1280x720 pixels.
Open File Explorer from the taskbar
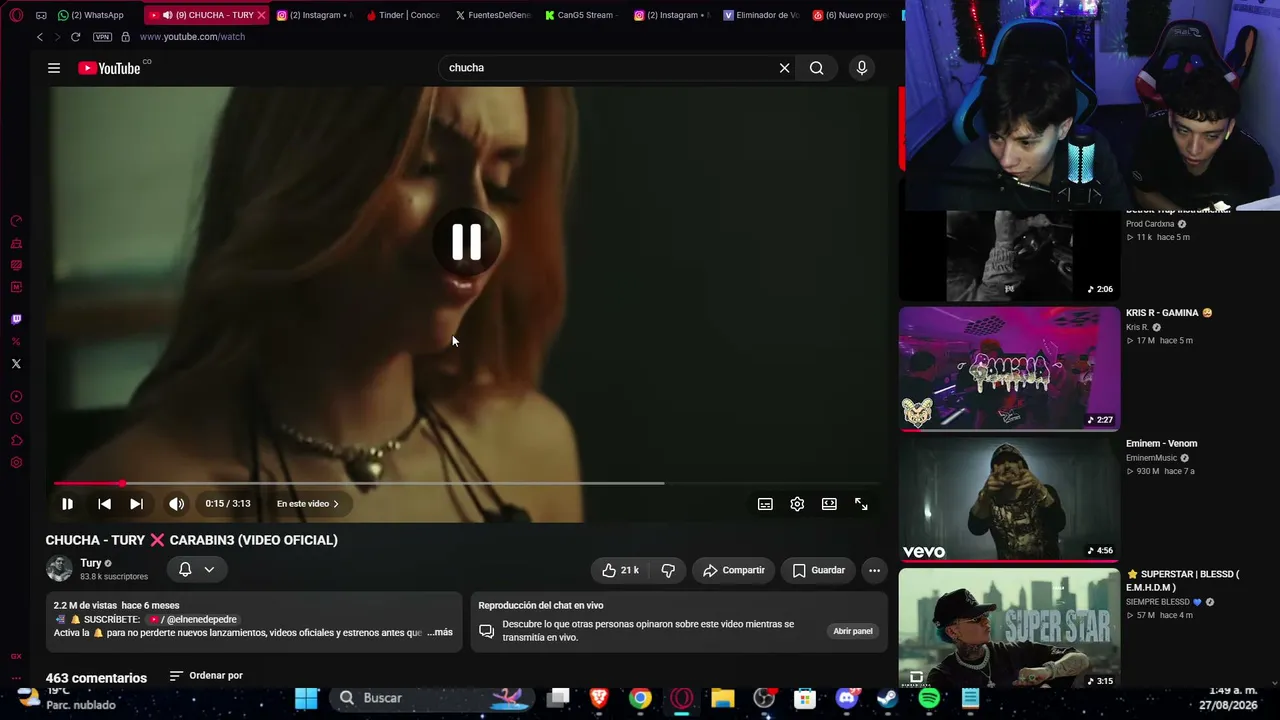[723, 698]
